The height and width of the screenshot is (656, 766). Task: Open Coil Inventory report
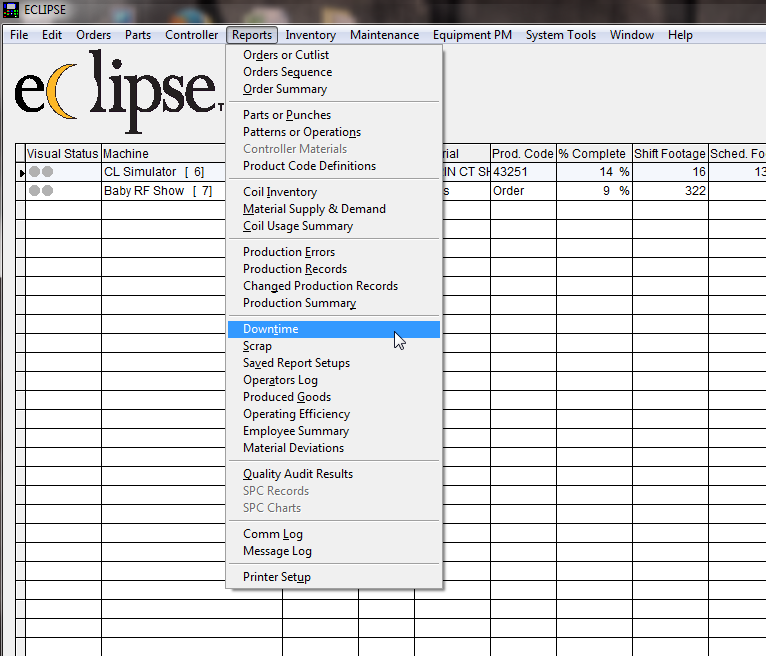(334, 192)
